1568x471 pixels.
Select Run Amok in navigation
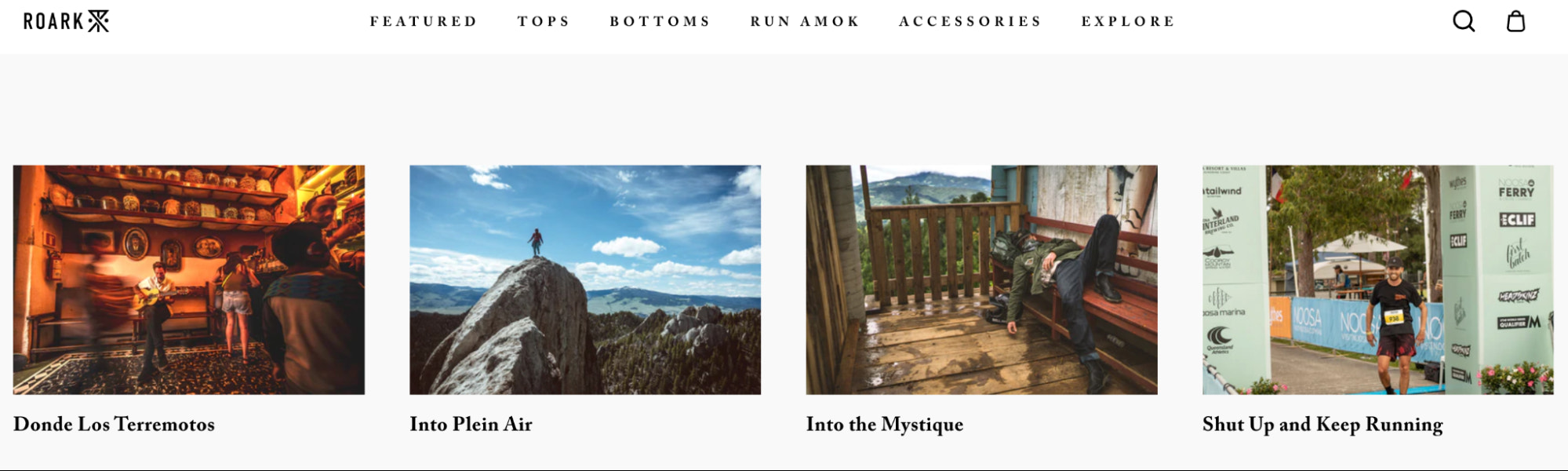pyautogui.click(x=805, y=21)
